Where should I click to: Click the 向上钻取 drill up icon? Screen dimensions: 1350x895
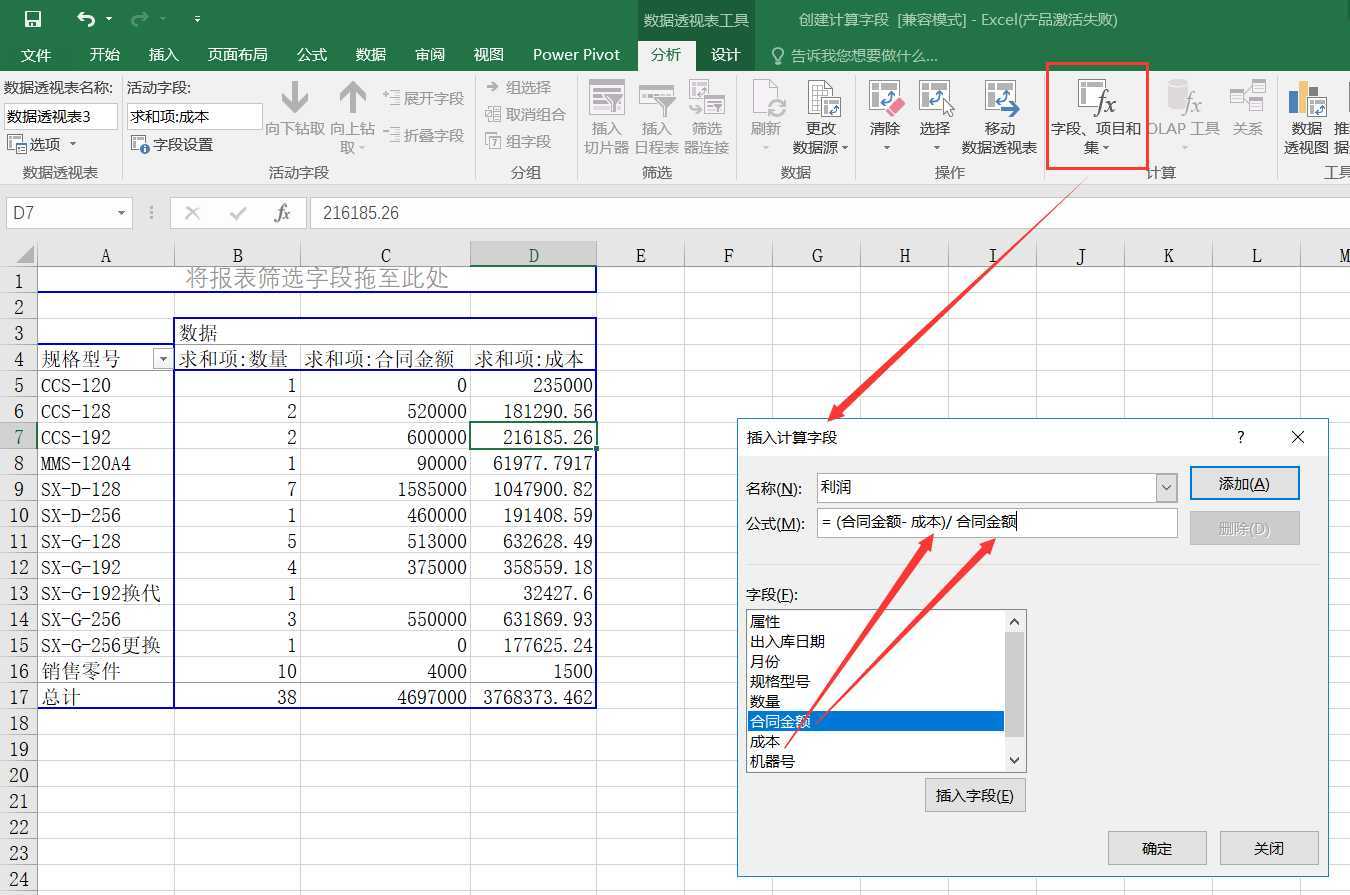pos(352,98)
